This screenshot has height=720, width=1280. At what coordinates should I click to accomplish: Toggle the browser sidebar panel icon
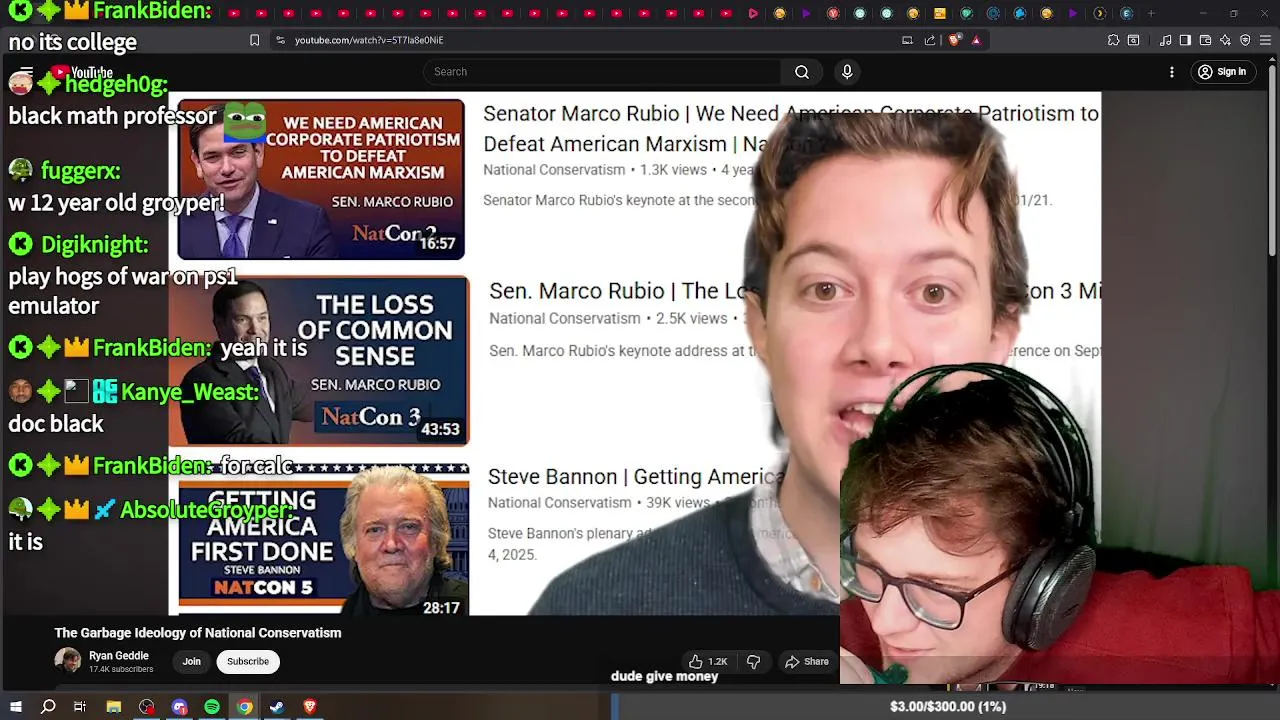1185,40
